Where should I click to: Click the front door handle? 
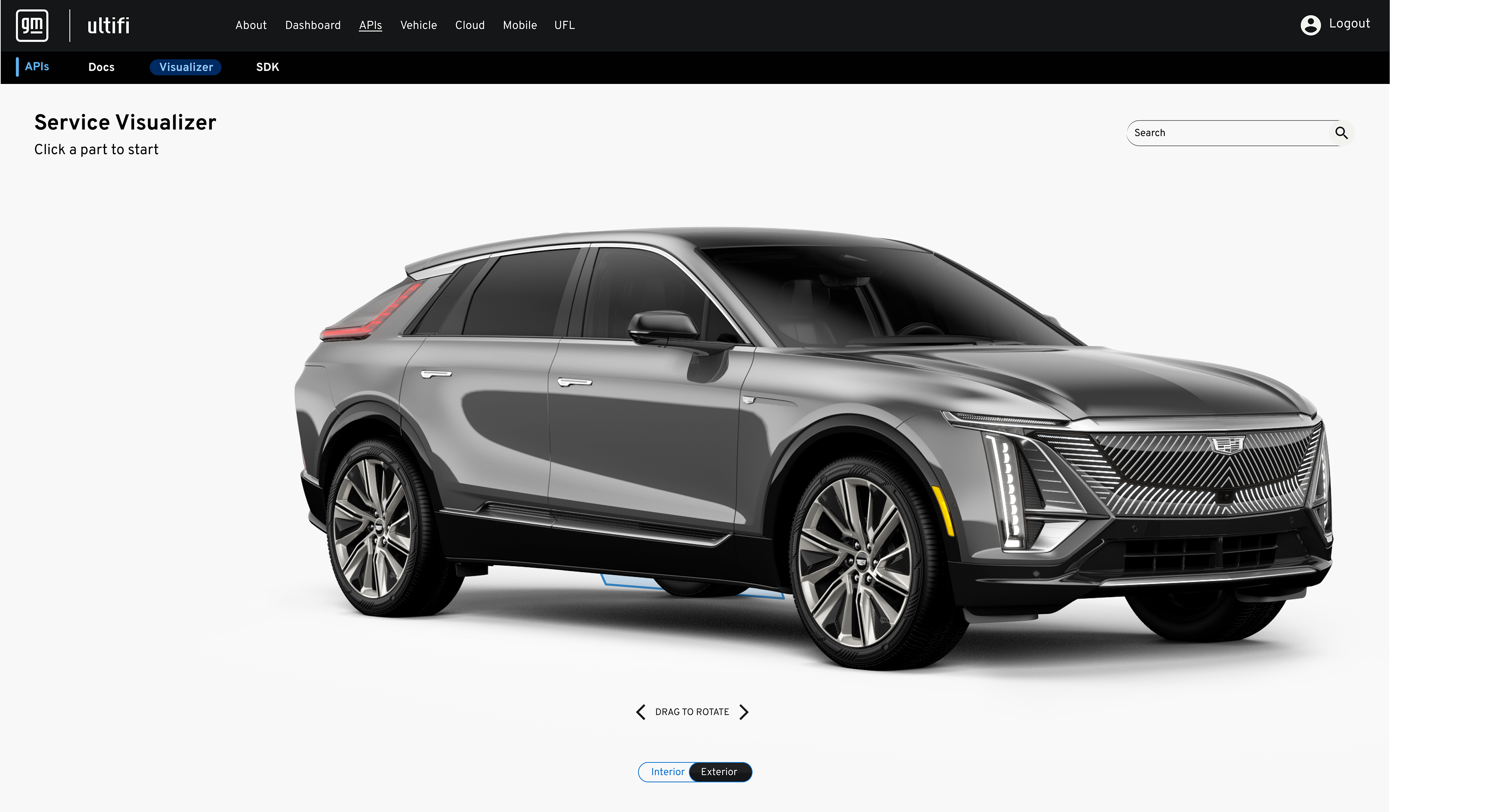pyautogui.click(x=574, y=382)
